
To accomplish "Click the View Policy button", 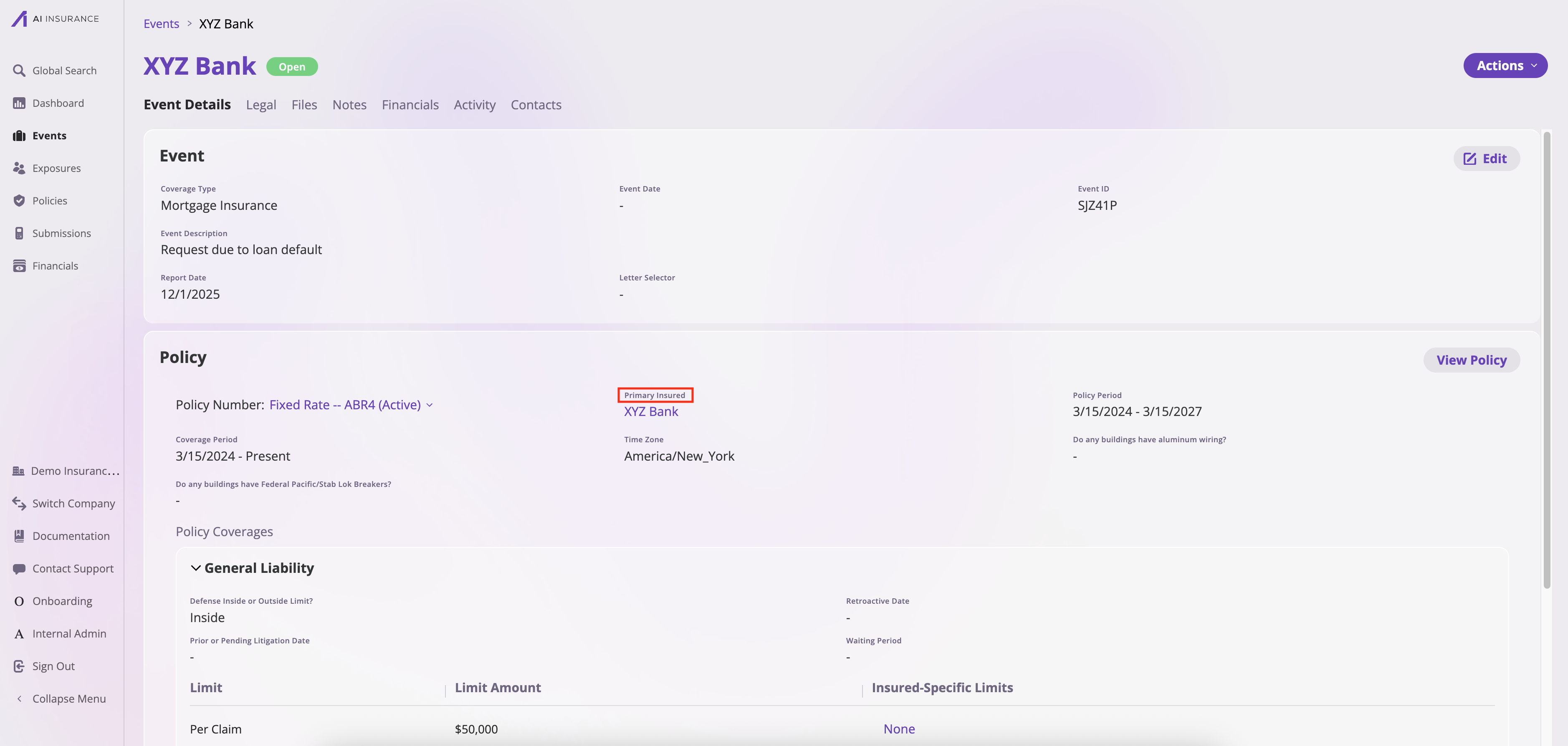I will pyautogui.click(x=1472, y=360).
